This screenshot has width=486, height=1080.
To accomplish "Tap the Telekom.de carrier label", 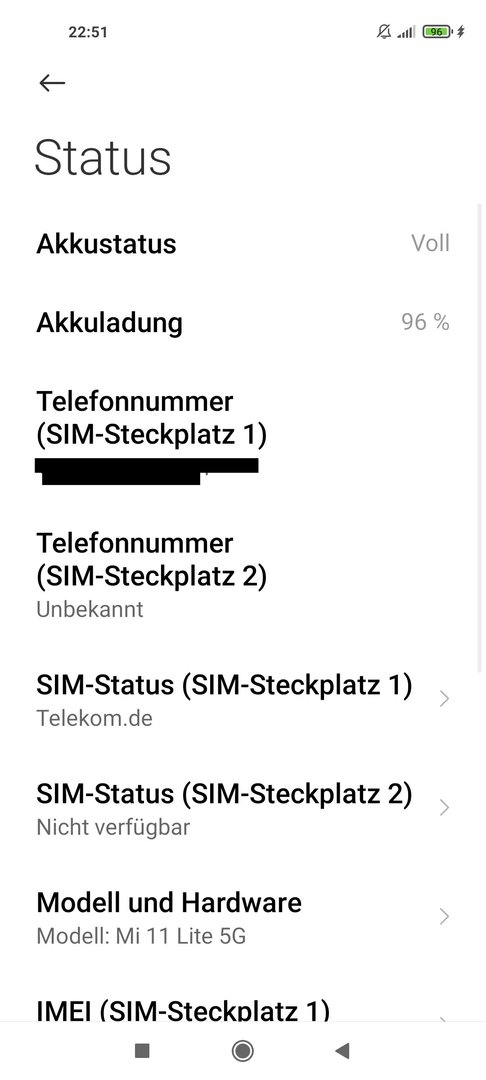I will [94, 718].
